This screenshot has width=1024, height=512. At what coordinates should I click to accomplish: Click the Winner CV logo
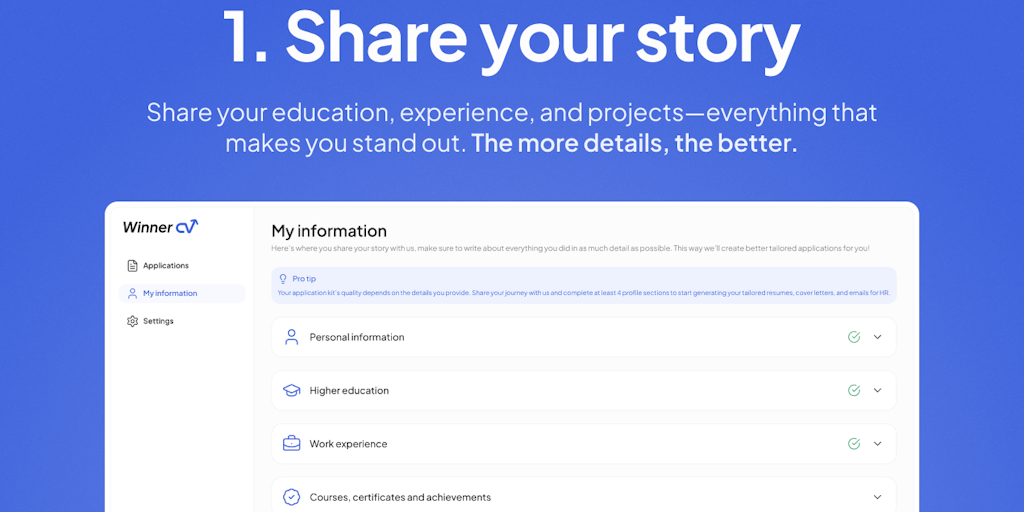coord(160,227)
